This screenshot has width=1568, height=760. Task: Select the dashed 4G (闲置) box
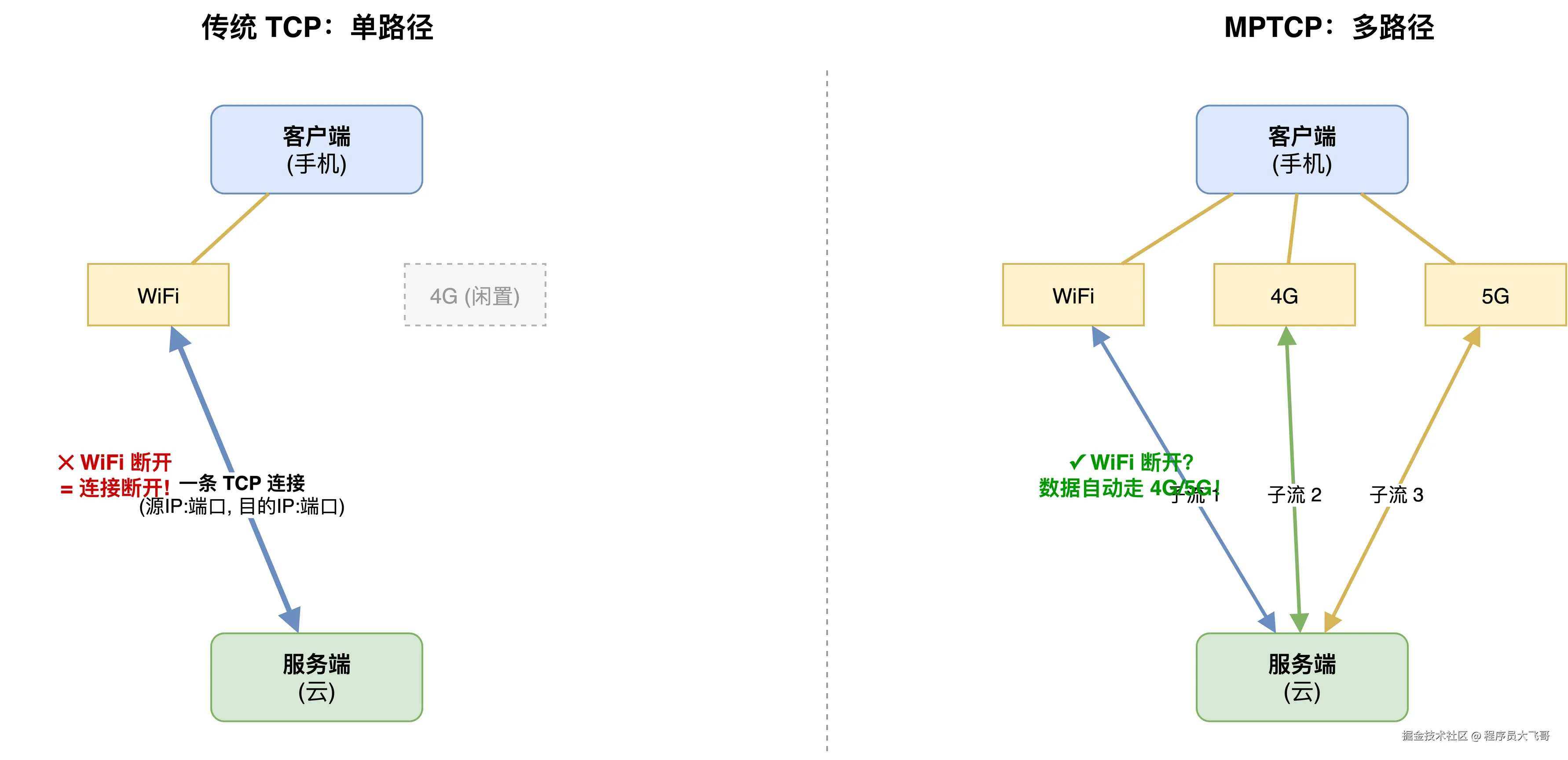point(475,295)
